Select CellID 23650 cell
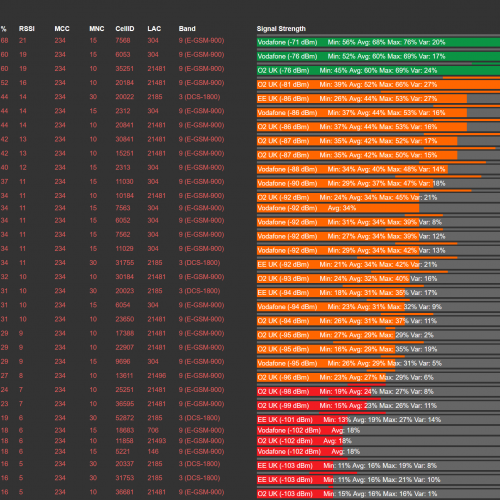Screen dimensions: 500x500 tap(125, 319)
